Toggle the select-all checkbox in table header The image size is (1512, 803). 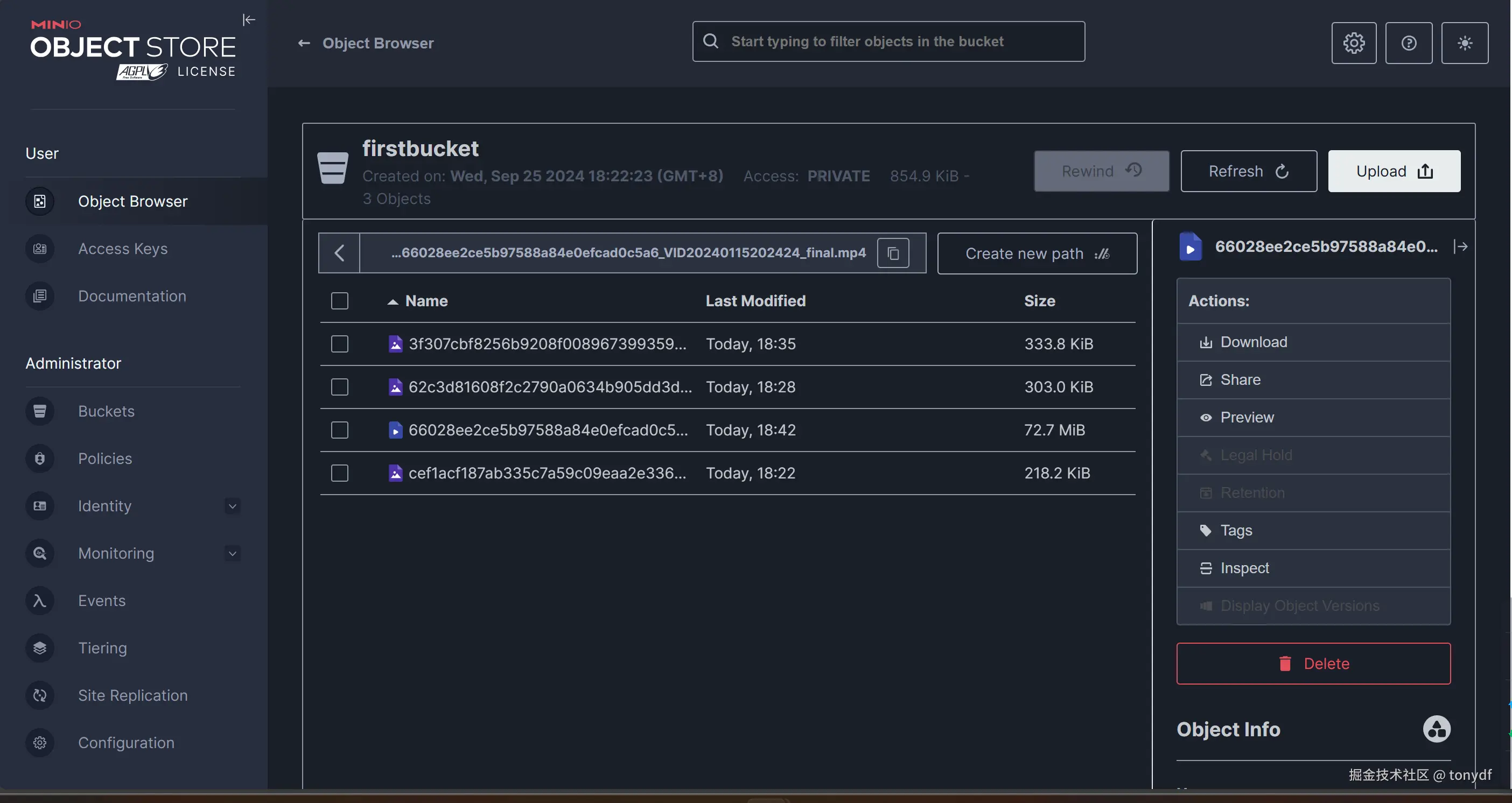tap(340, 301)
